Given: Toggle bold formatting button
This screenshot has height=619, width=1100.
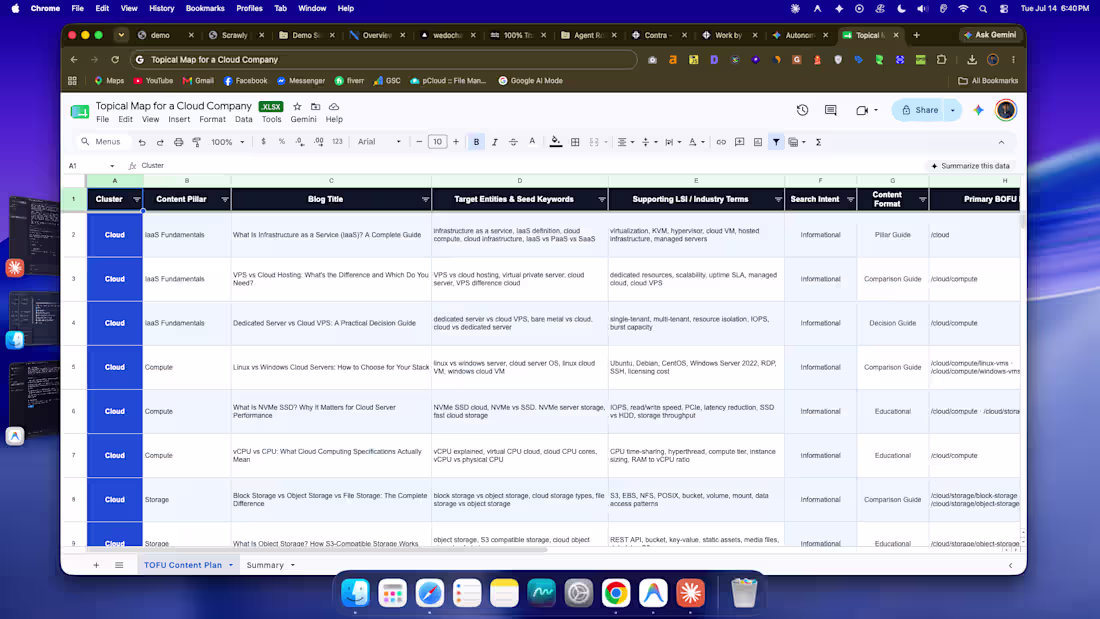Looking at the screenshot, I should pyautogui.click(x=476, y=142).
